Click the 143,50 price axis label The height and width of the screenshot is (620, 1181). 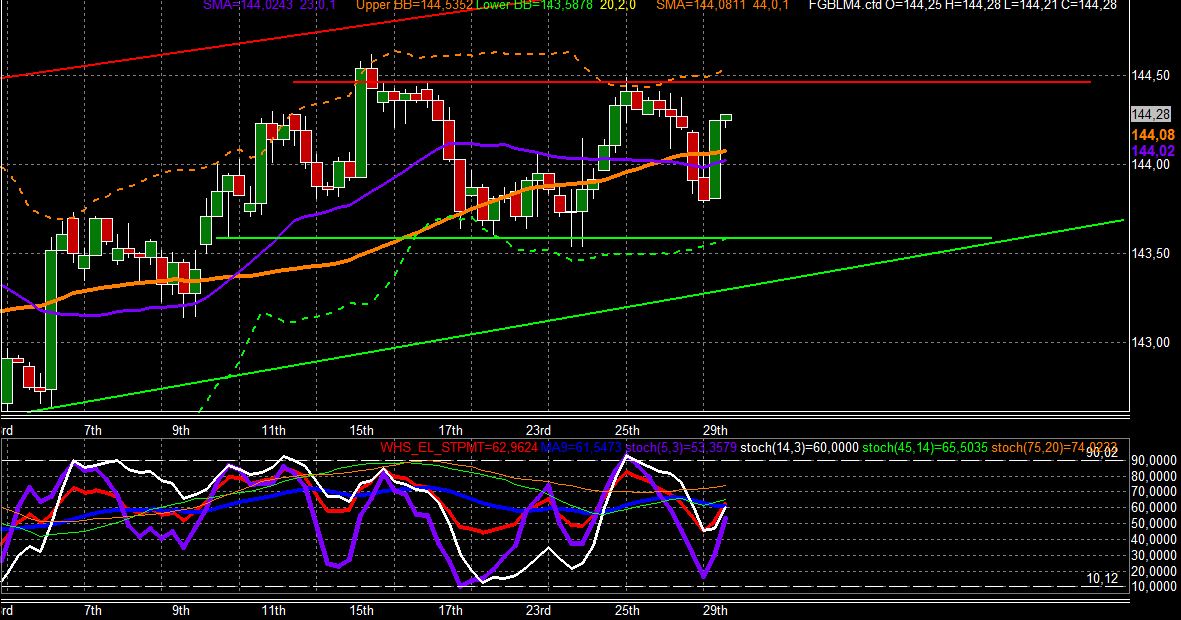1151,253
